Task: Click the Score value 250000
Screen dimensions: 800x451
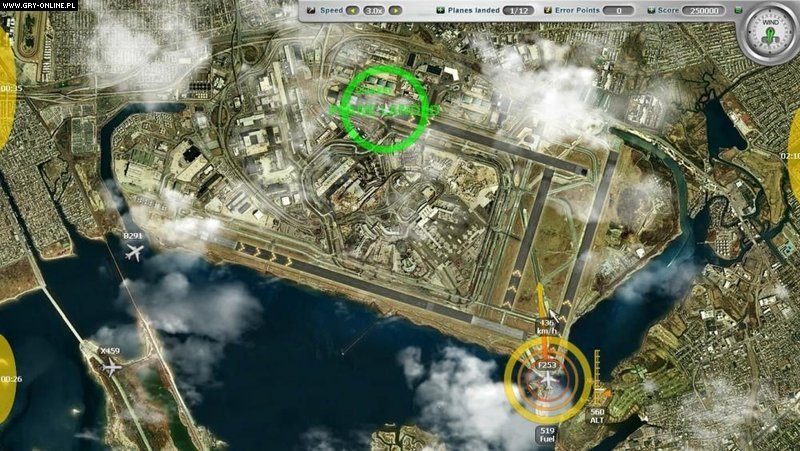Action: point(704,10)
